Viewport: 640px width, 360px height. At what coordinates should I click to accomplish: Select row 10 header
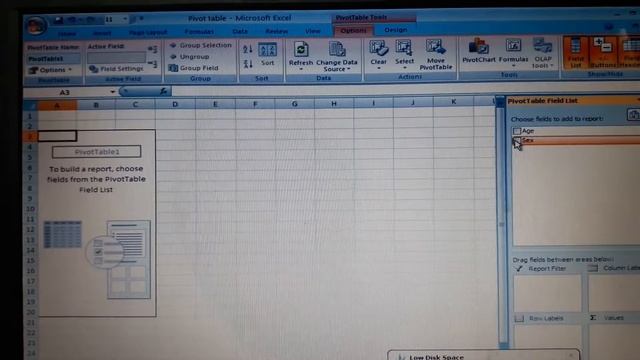tap(30, 209)
